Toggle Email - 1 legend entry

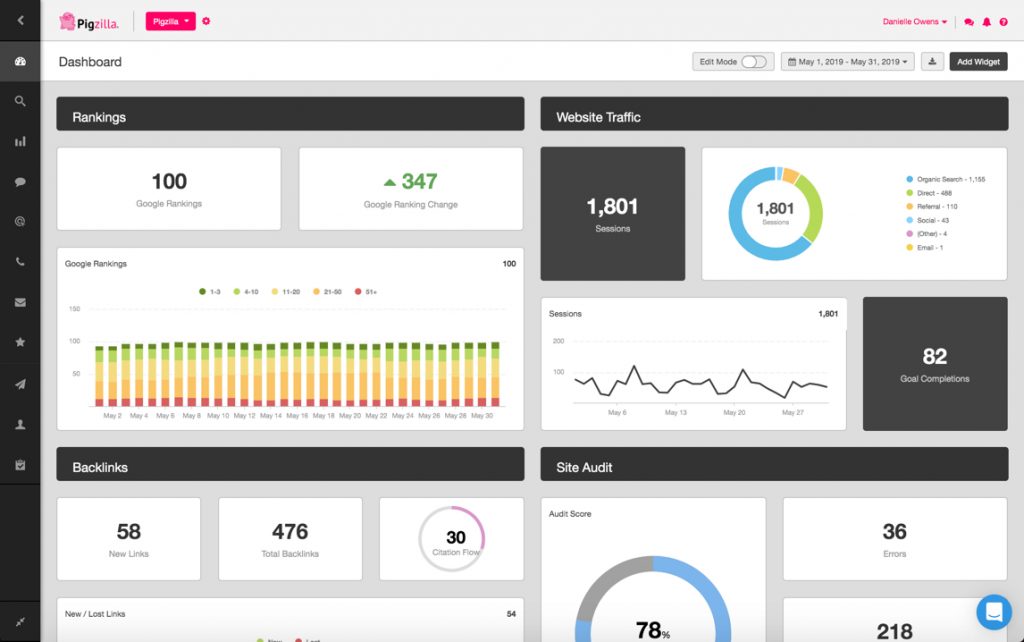coord(925,248)
